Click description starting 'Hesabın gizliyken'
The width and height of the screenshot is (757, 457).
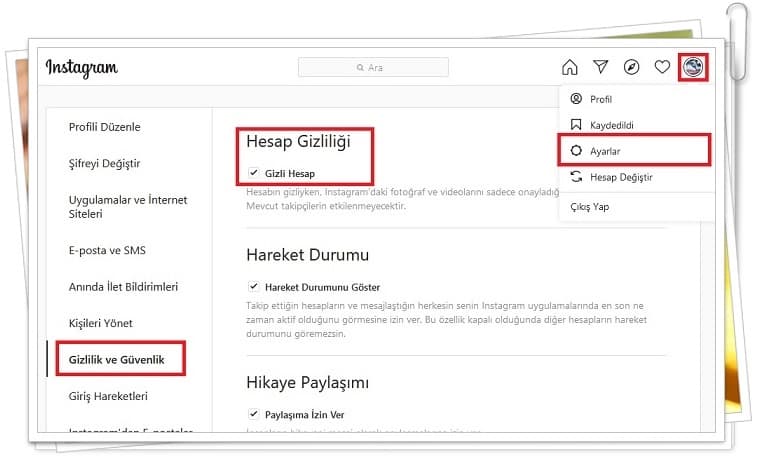pos(403,199)
